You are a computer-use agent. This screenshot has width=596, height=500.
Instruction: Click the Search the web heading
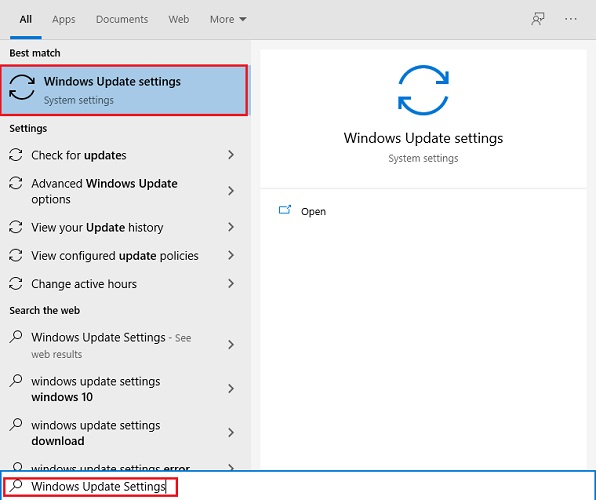(x=44, y=310)
